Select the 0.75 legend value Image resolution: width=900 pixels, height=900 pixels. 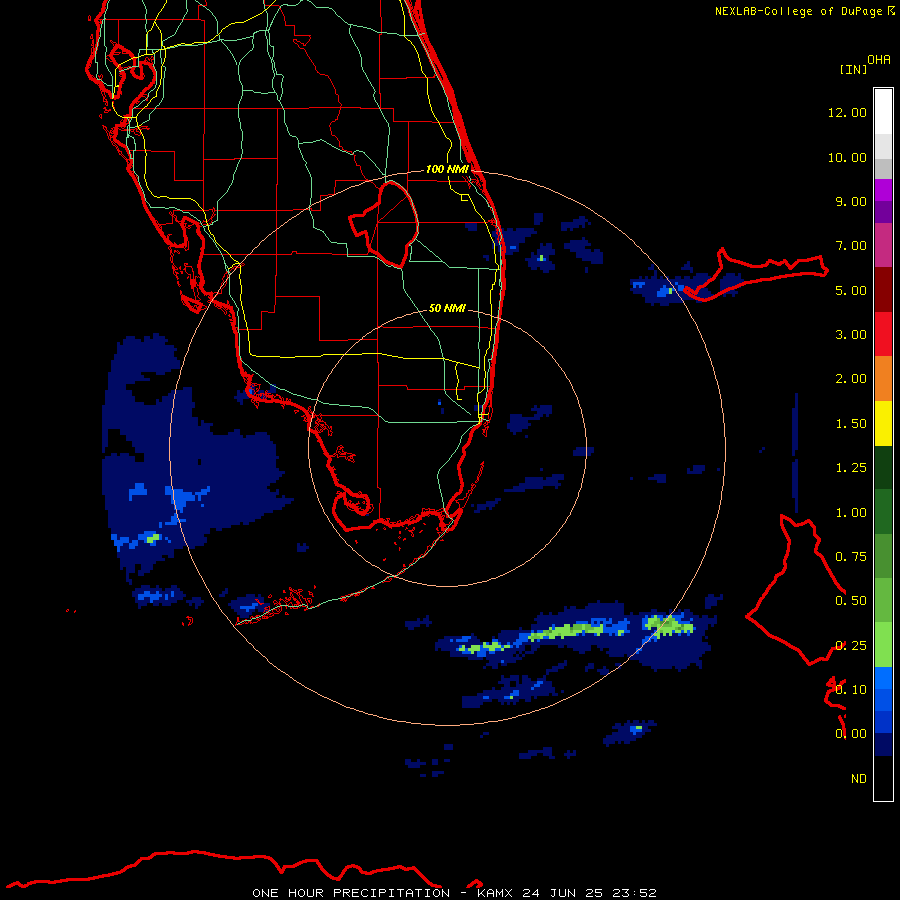851,557
